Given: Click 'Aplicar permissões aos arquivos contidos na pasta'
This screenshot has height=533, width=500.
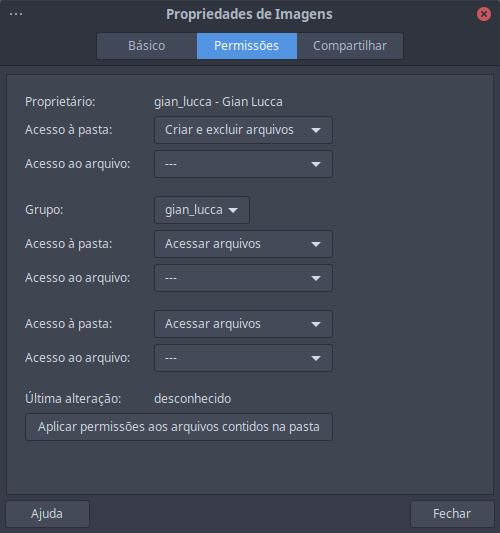Looking at the screenshot, I should pos(179,427).
